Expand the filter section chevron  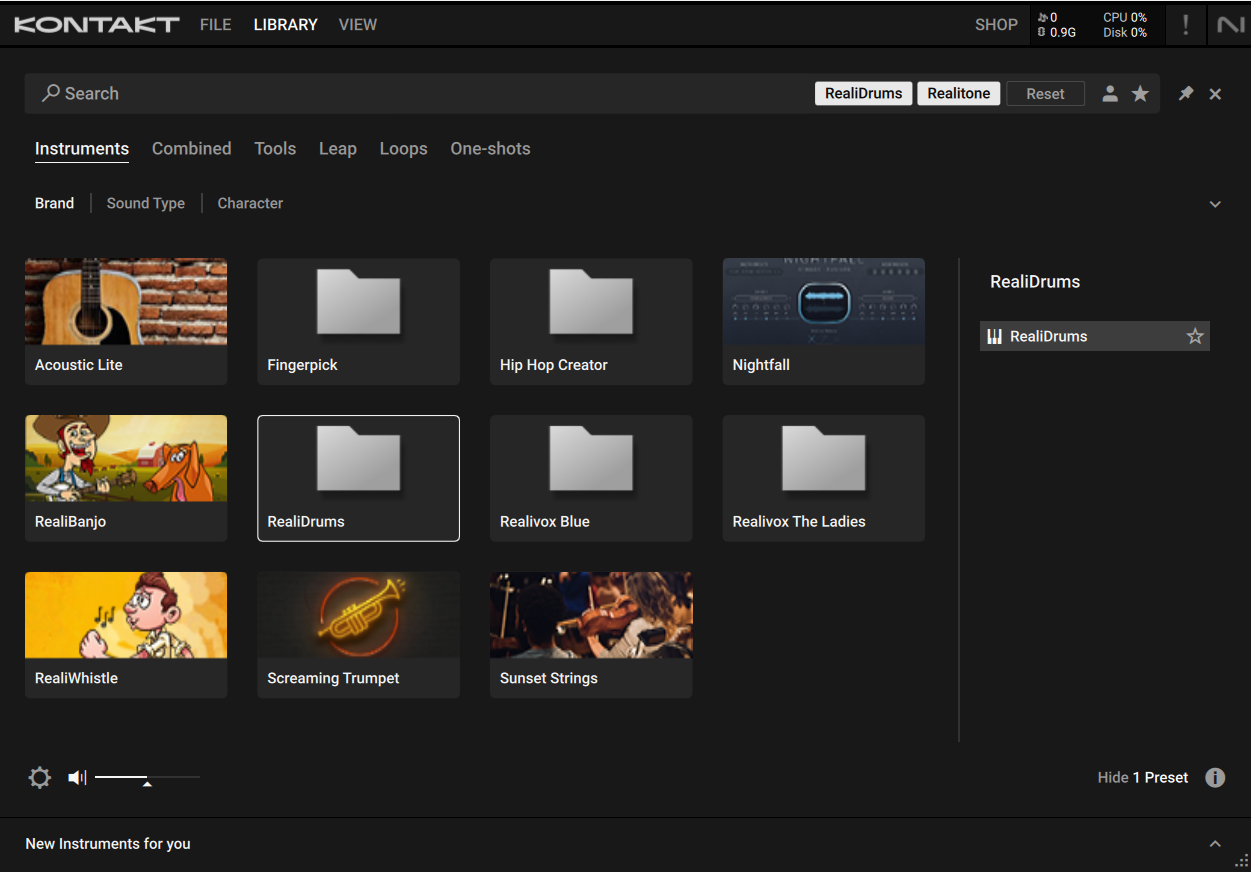point(1215,204)
